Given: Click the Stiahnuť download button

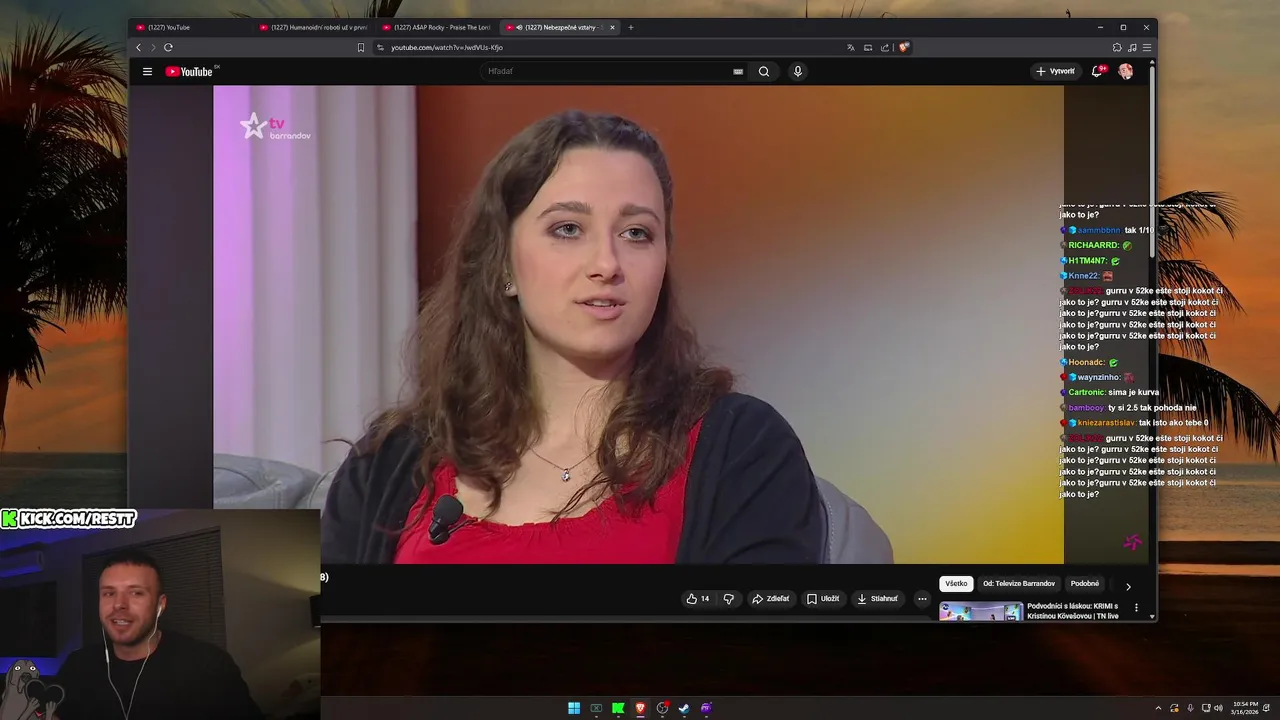Looking at the screenshot, I should (x=877, y=599).
